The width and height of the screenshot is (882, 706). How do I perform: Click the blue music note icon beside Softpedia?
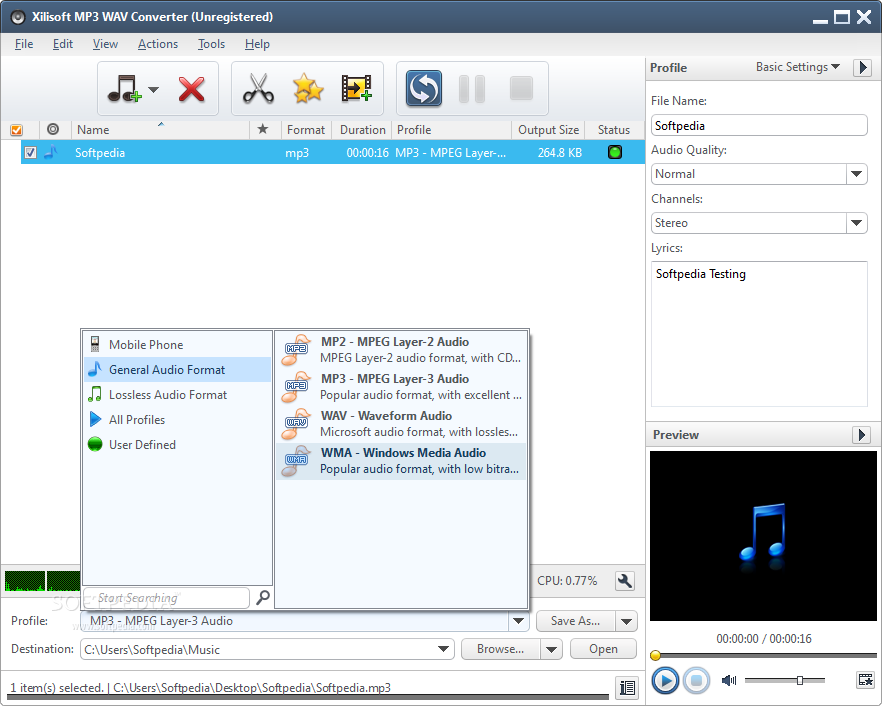51,152
